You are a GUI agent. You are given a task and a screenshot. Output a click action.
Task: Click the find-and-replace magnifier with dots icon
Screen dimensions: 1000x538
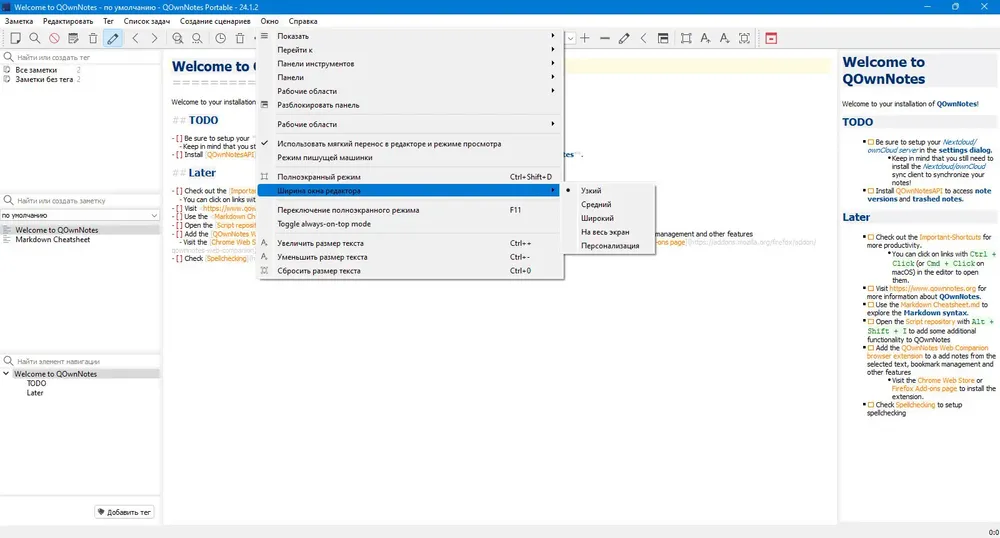pyautogui.click(x=197, y=38)
